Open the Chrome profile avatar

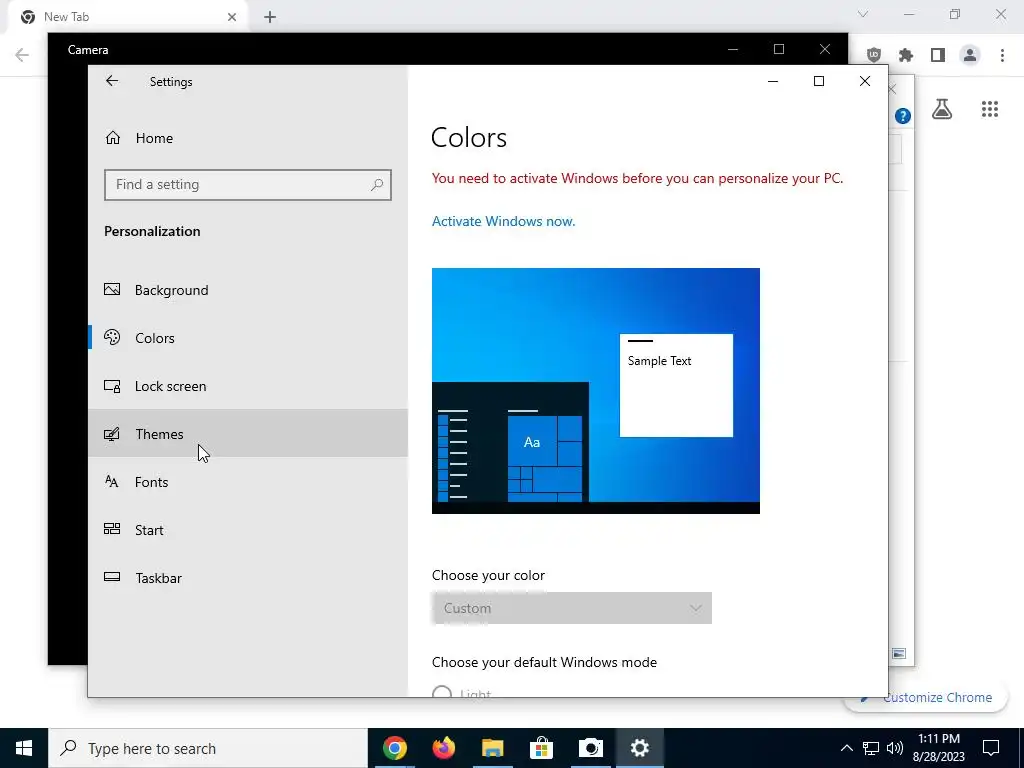970,55
